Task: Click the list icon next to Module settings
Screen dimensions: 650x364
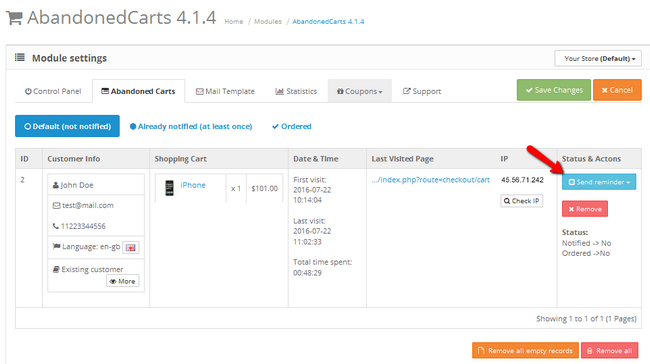Action: tap(19, 57)
